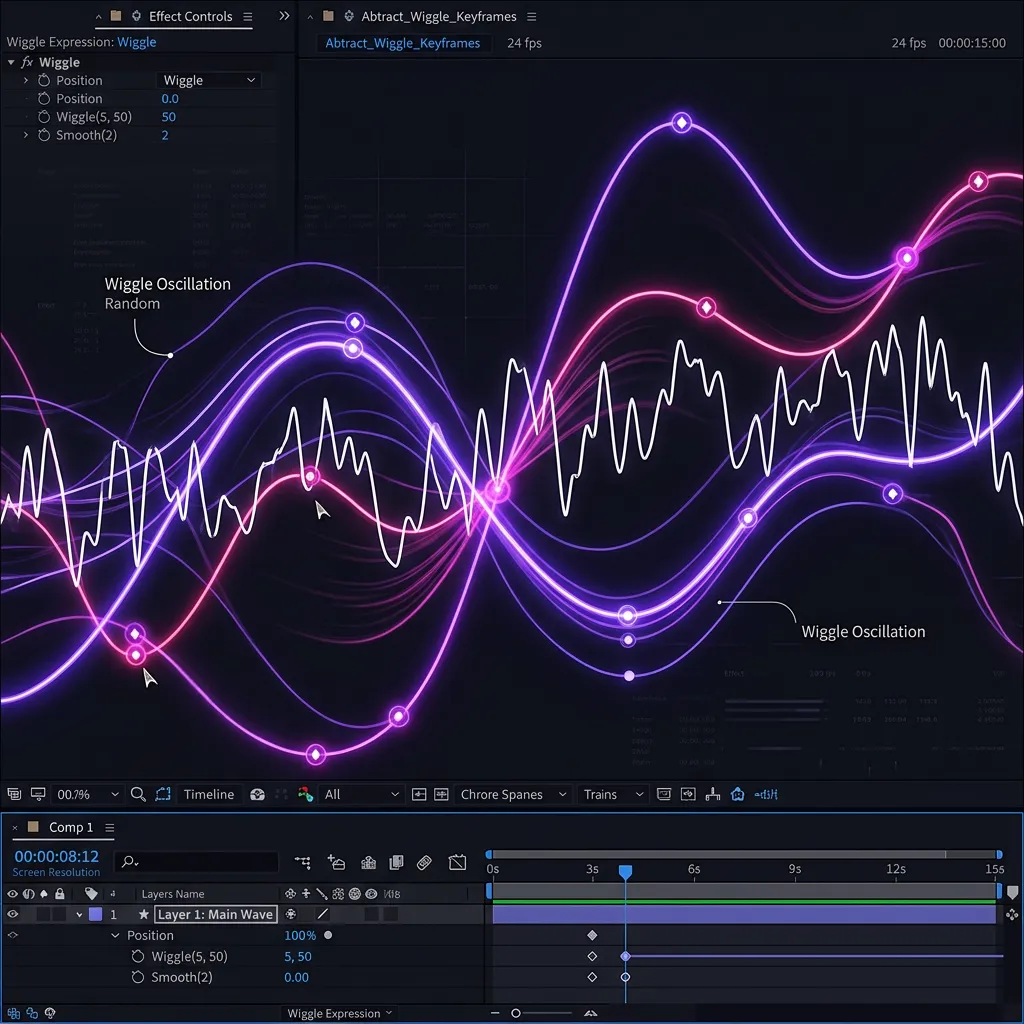Click the magnifier icon in the viewer toolbar
Viewport: 1024px width, 1024px height.
tap(138, 794)
